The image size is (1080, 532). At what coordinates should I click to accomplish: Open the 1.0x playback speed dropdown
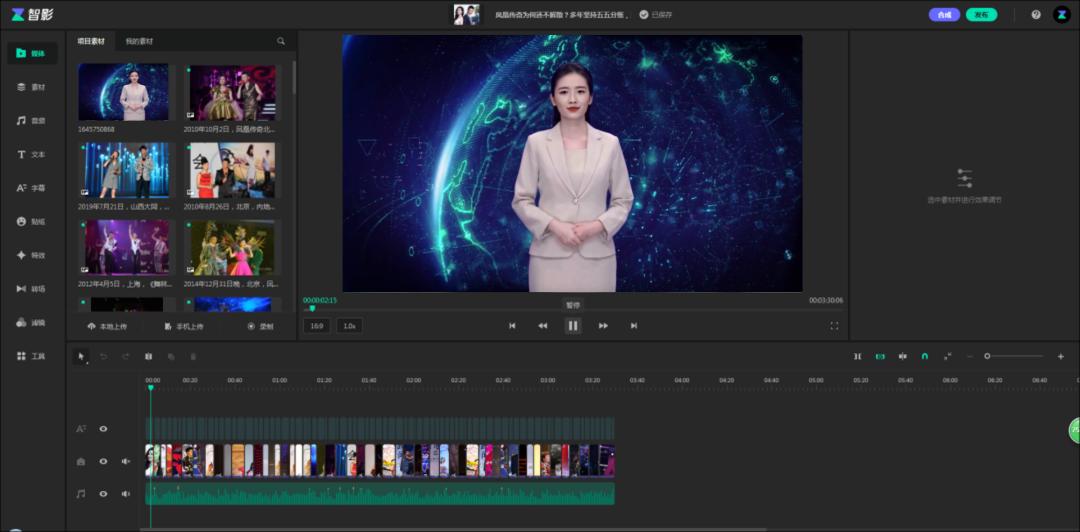(x=349, y=326)
